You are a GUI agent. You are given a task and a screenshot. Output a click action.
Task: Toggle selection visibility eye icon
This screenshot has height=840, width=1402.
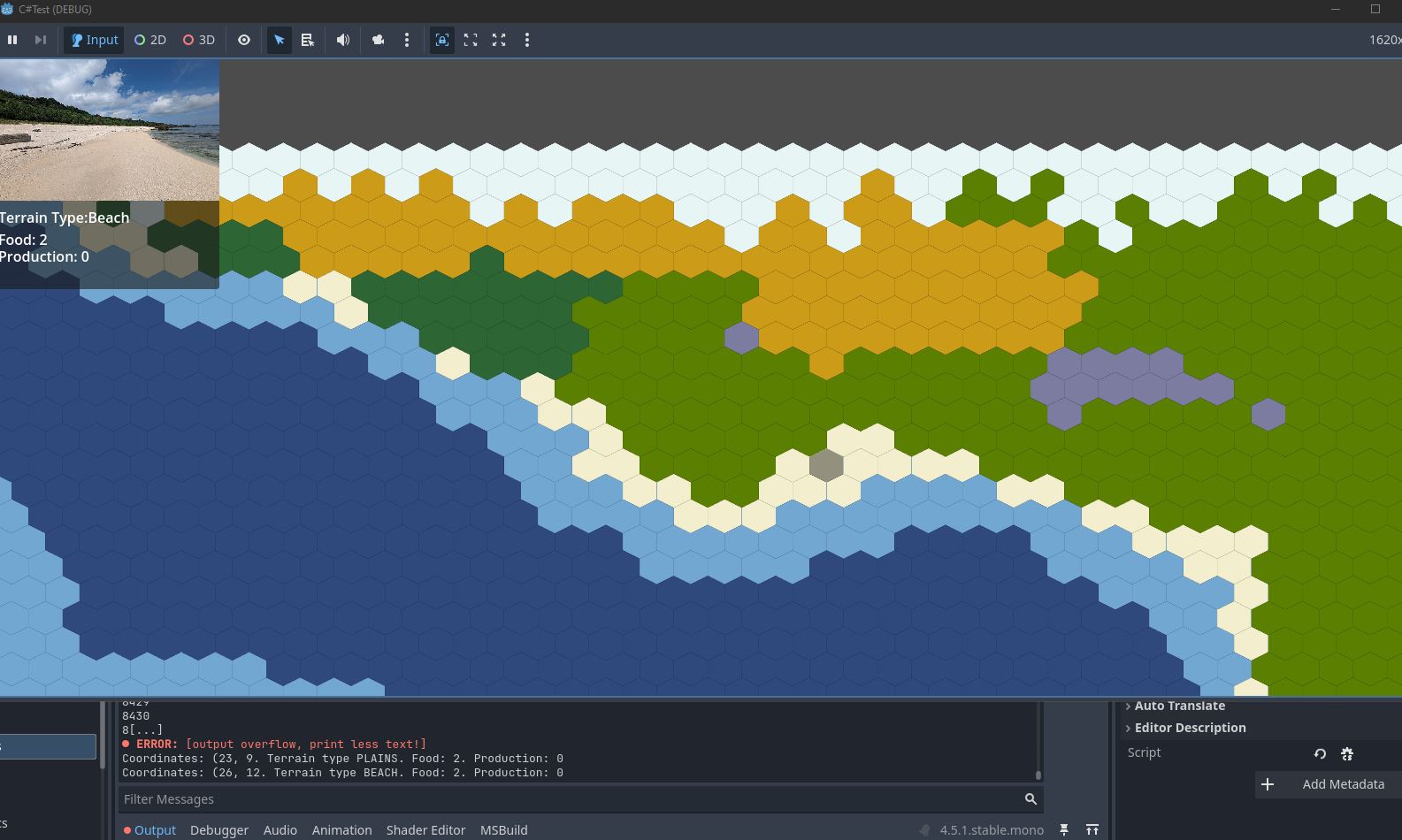coord(244,40)
